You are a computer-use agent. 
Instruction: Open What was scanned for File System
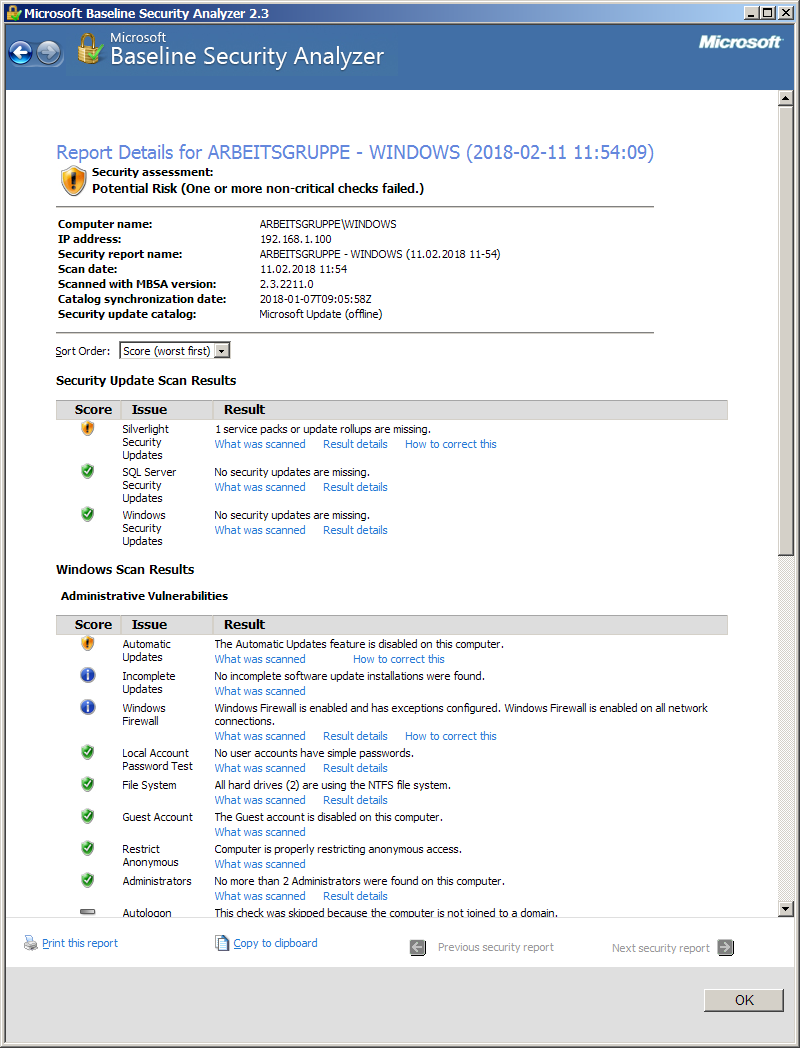tap(260, 800)
